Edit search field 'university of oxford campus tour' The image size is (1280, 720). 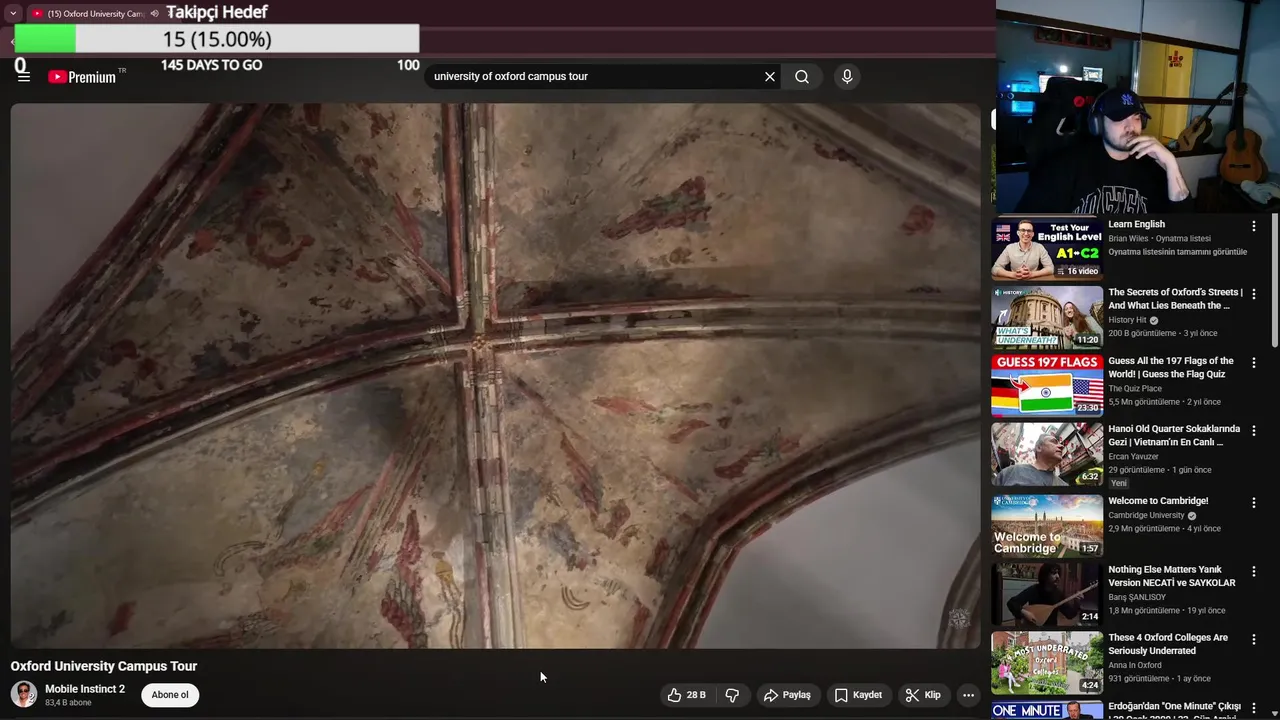(x=594, y=77)
